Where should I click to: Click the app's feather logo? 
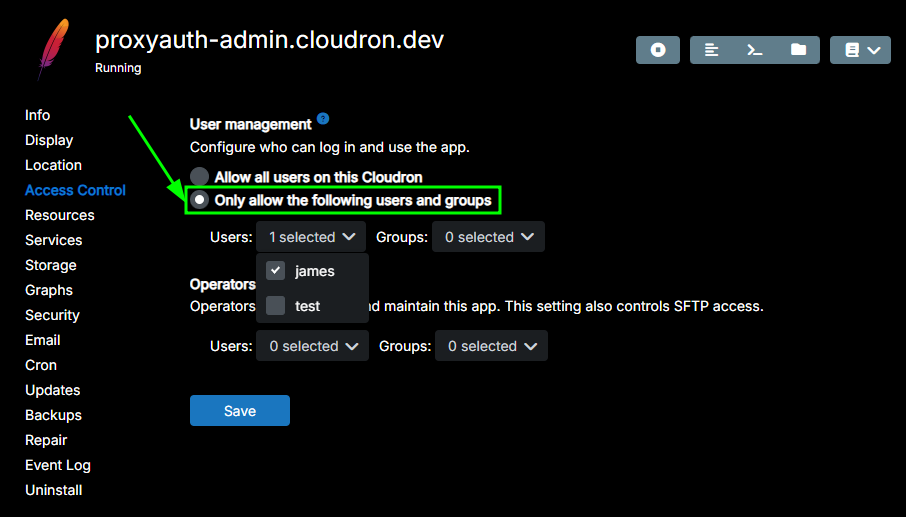point(52,49)
